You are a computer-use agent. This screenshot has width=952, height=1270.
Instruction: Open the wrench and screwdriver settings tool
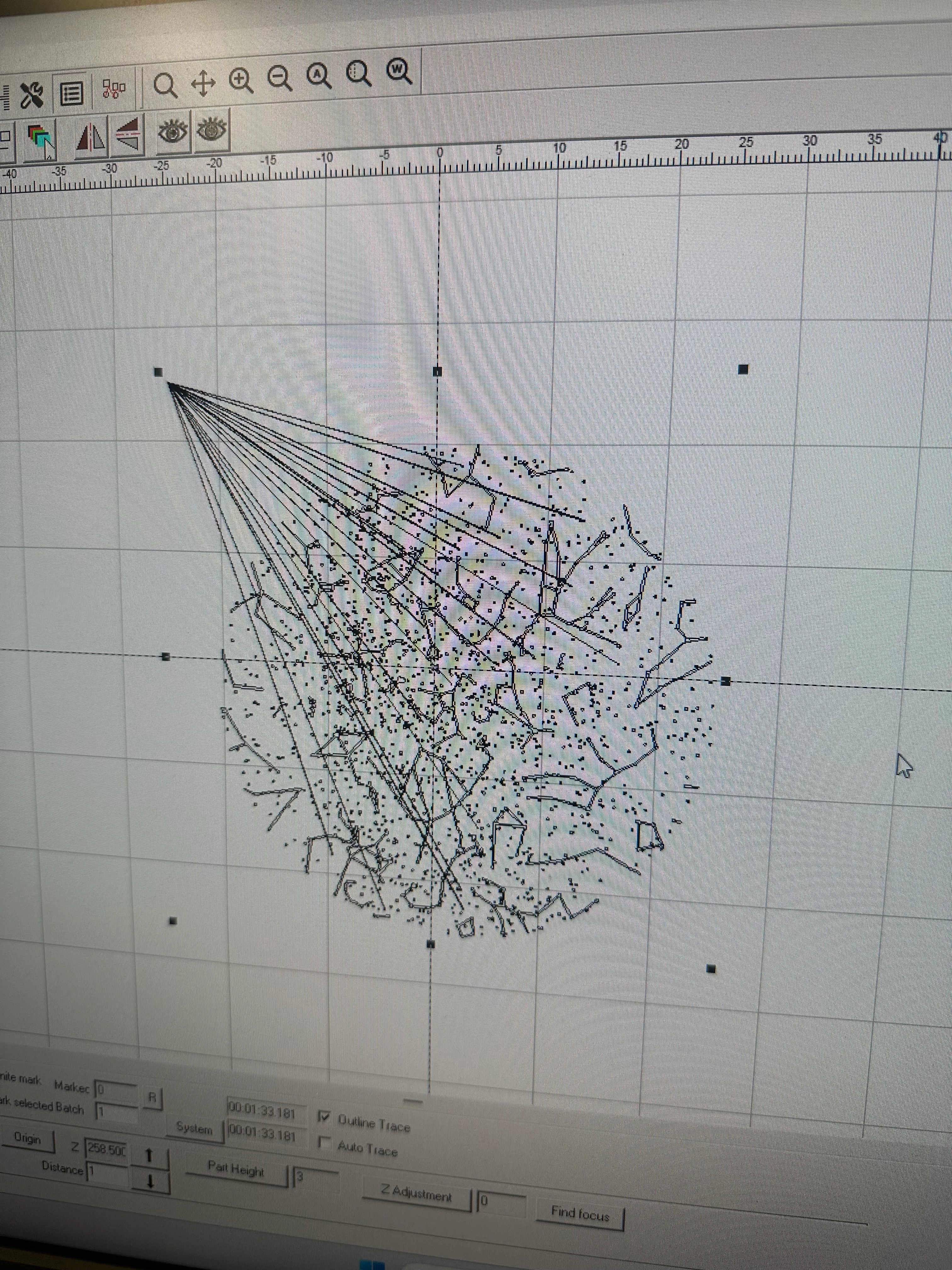[32, 95]
